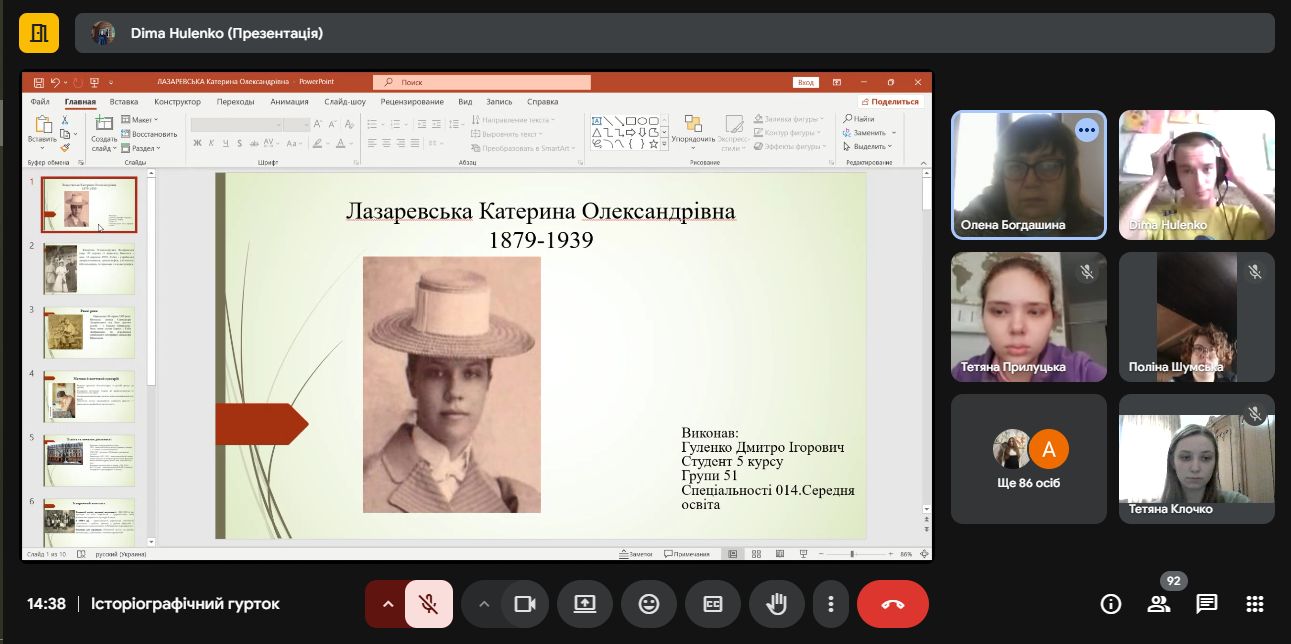Click the PowerPoint zoom slider
This screenshot has height=644, width=1291.
(853, 554)
